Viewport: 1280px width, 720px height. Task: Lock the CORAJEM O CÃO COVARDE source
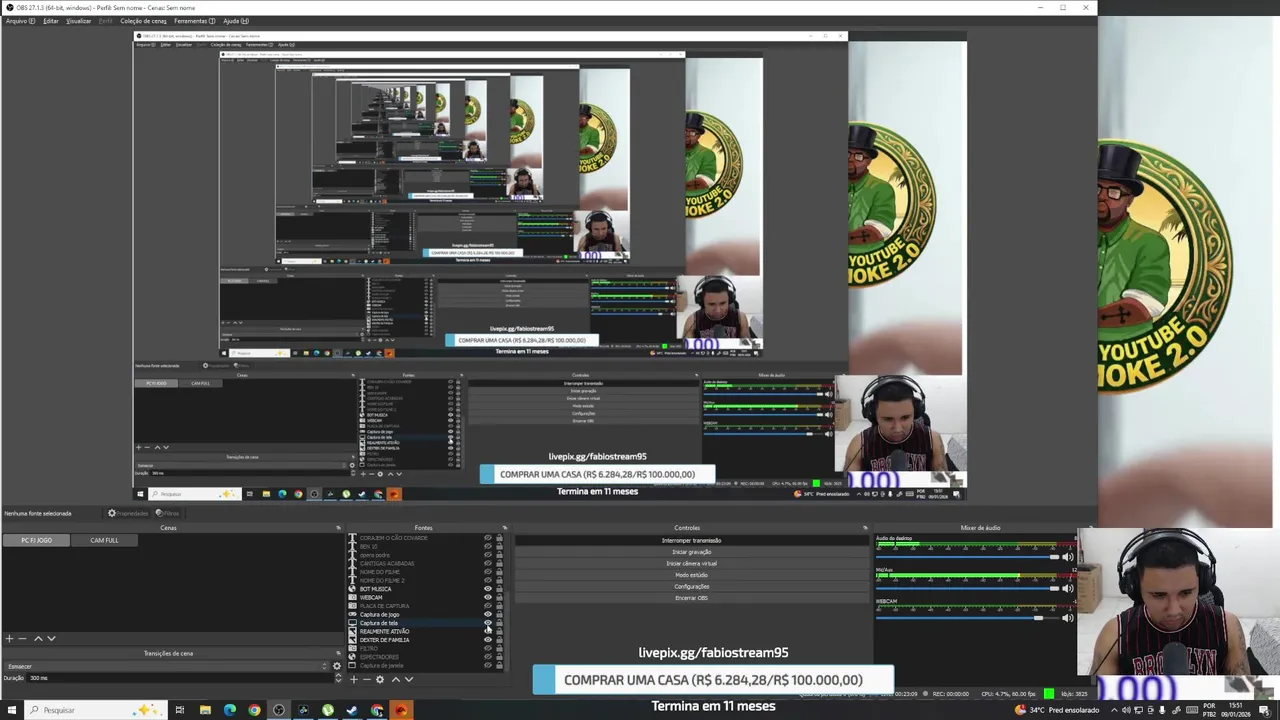click(499, 538)
